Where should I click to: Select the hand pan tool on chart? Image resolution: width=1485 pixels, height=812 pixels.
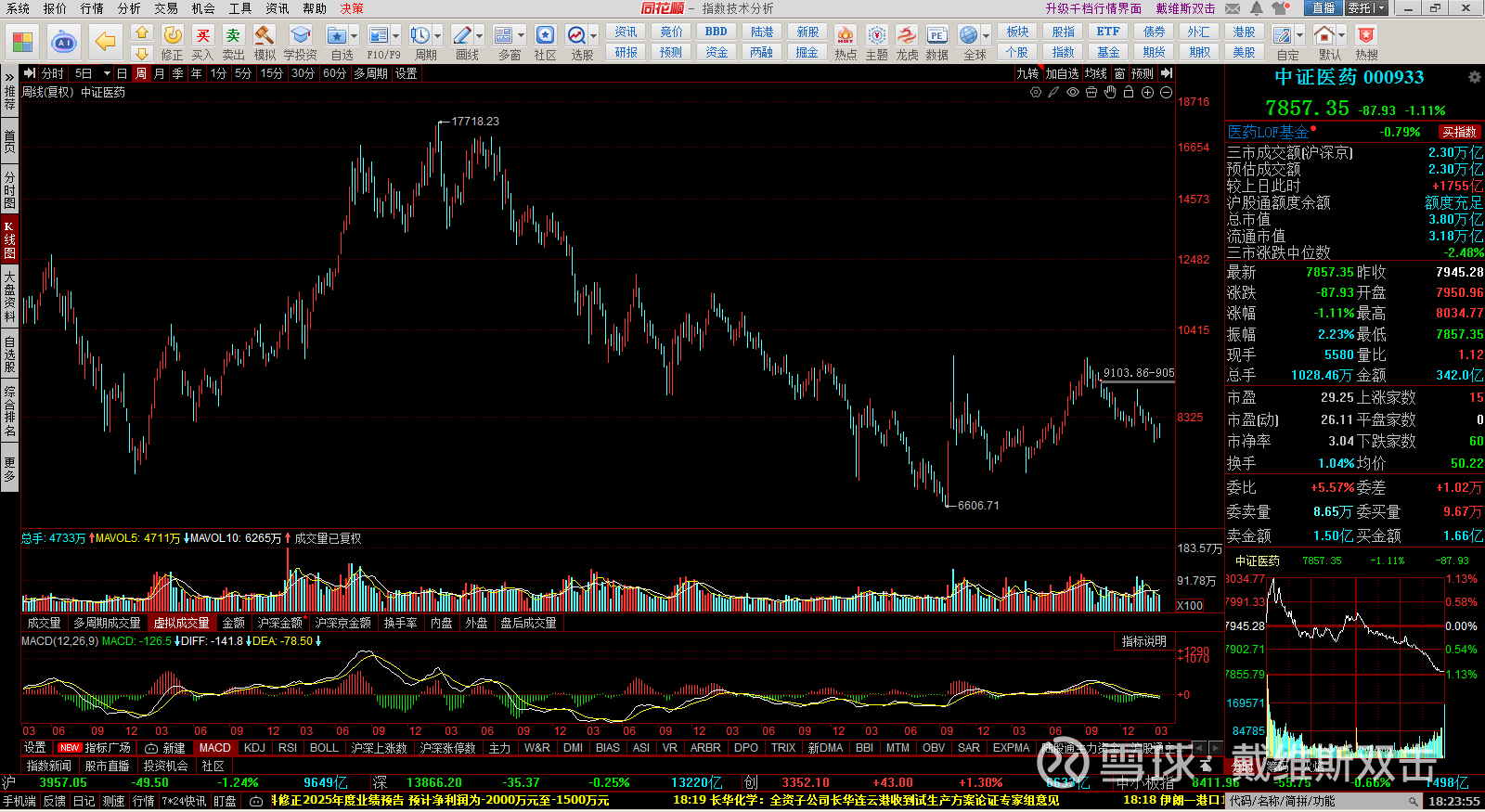tap(1110, 92)
